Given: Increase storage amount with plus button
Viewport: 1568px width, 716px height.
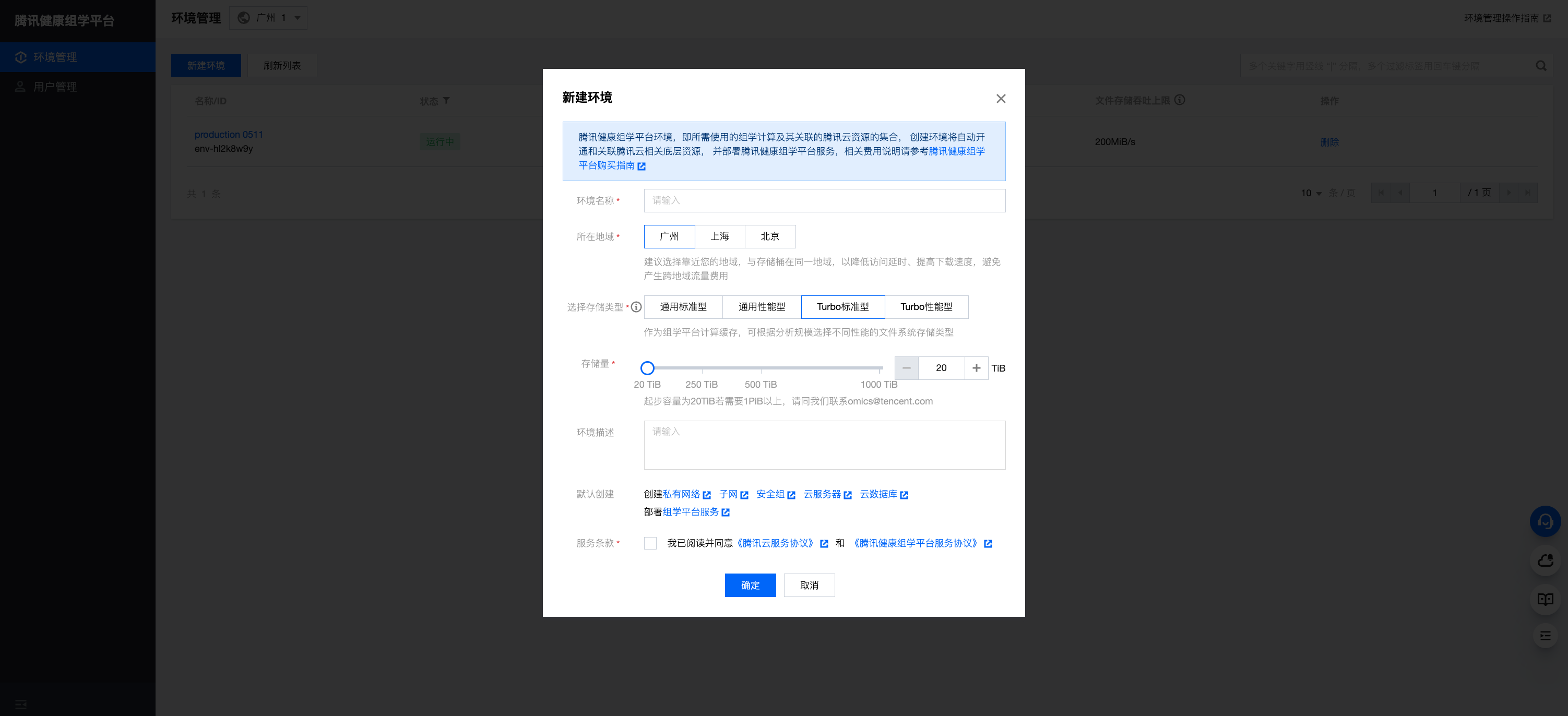Looking at the screenshot, I should coord(977,368).
